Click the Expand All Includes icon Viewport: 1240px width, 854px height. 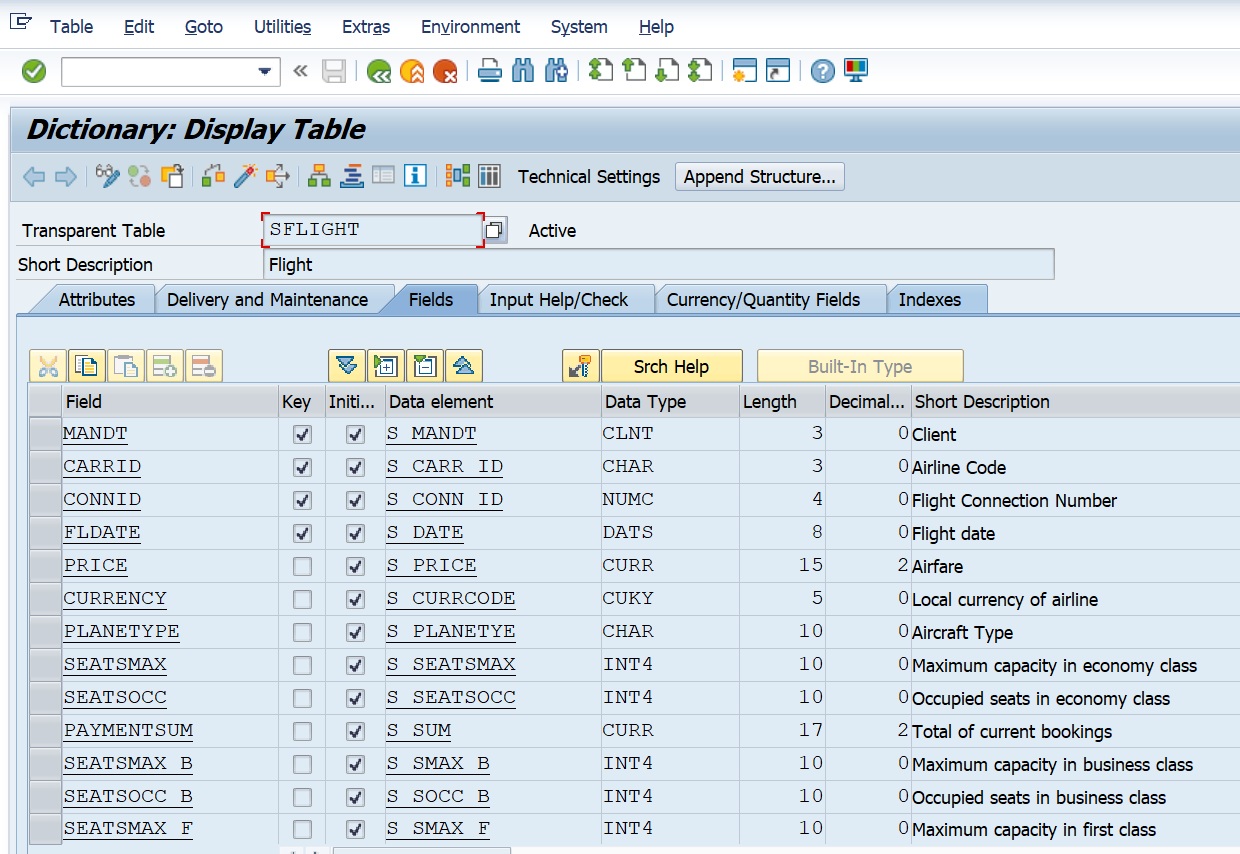pos(345,366)
